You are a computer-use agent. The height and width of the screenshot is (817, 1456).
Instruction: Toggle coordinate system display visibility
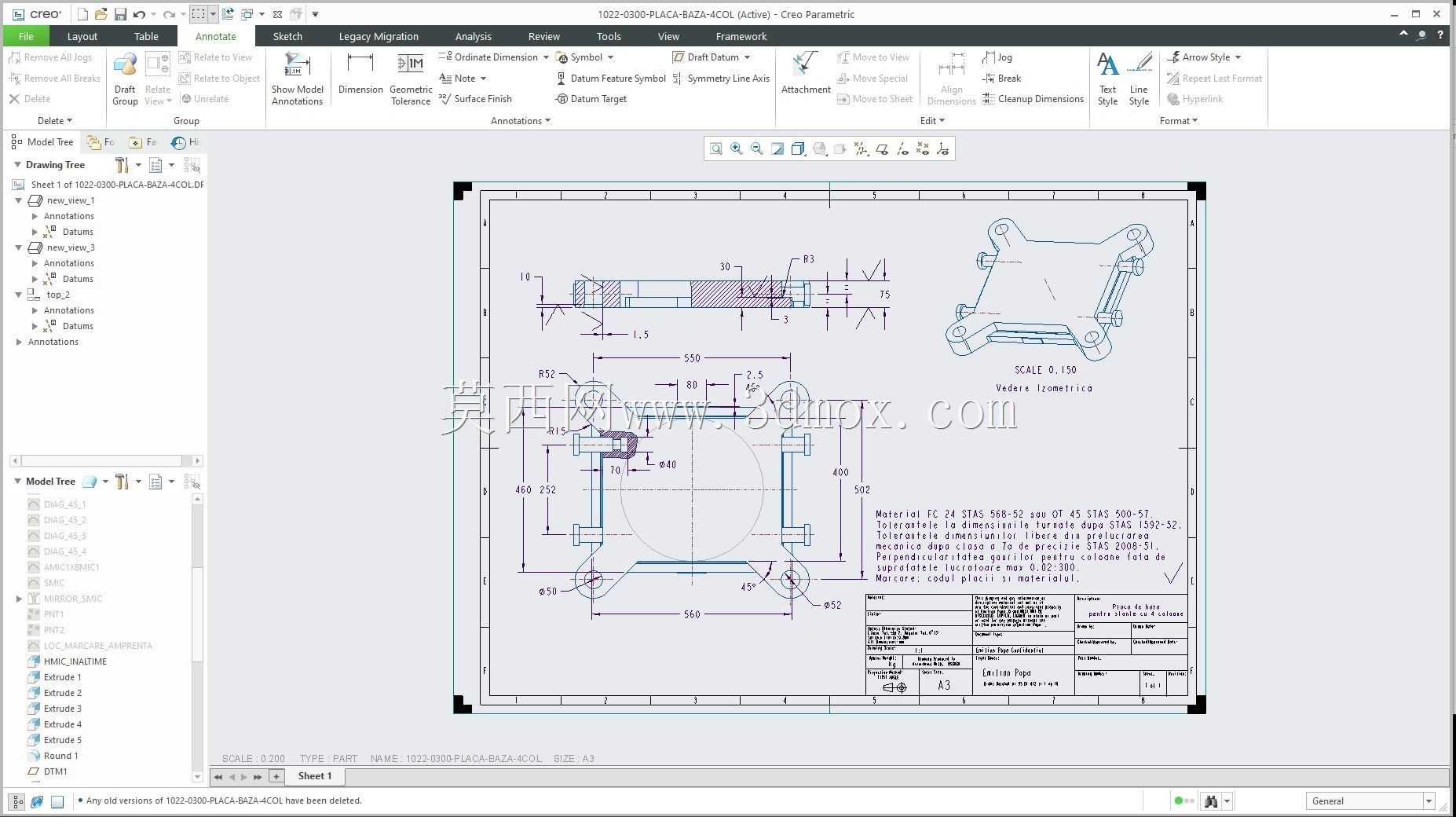943,148
